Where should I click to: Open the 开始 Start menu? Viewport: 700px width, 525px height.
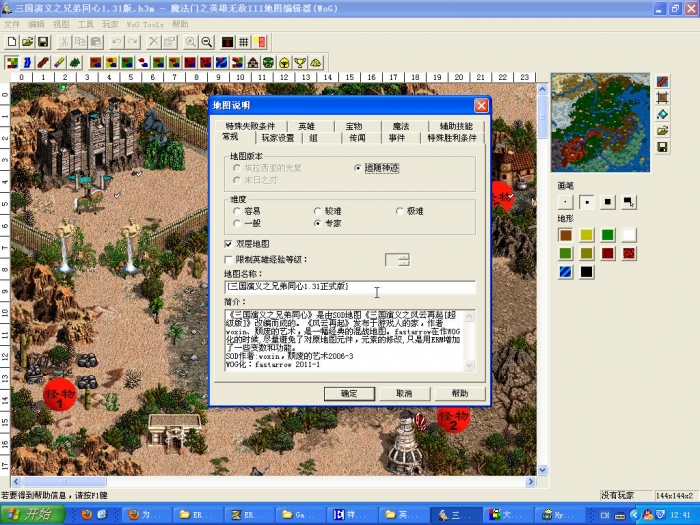coord(32,515)
